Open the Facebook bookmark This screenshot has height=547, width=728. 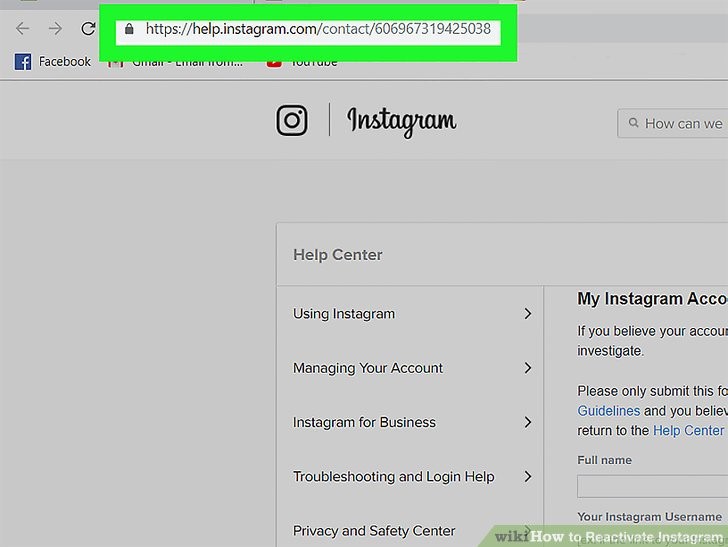click(x=52, y=61)
